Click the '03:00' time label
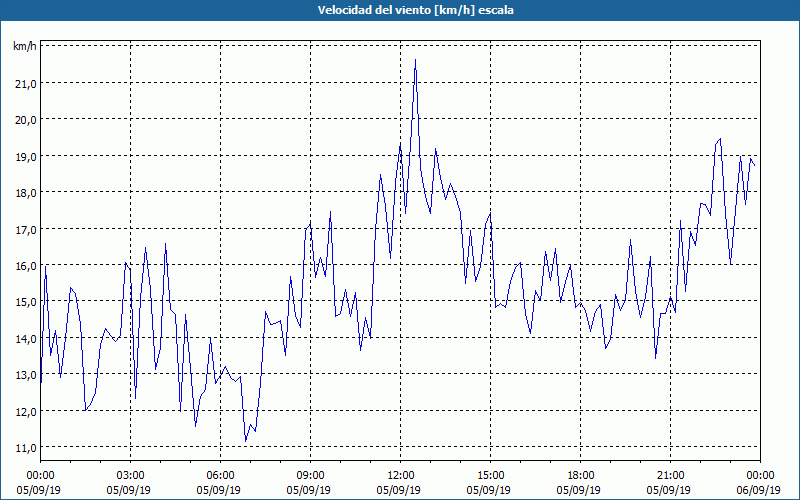Screen dimensions: 800x500 130,476
